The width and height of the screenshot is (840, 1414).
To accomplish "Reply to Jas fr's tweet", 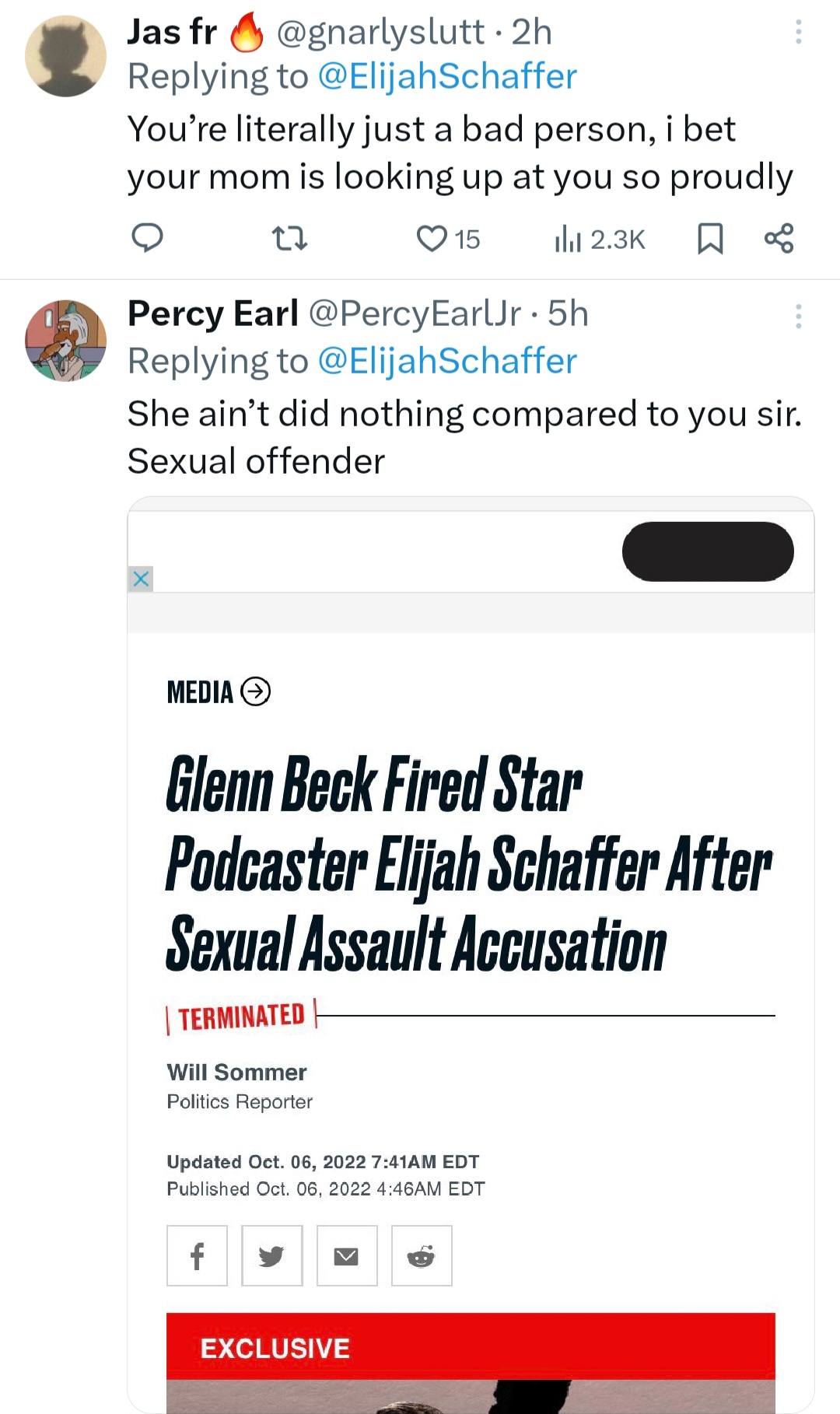I will pos(146,238).
